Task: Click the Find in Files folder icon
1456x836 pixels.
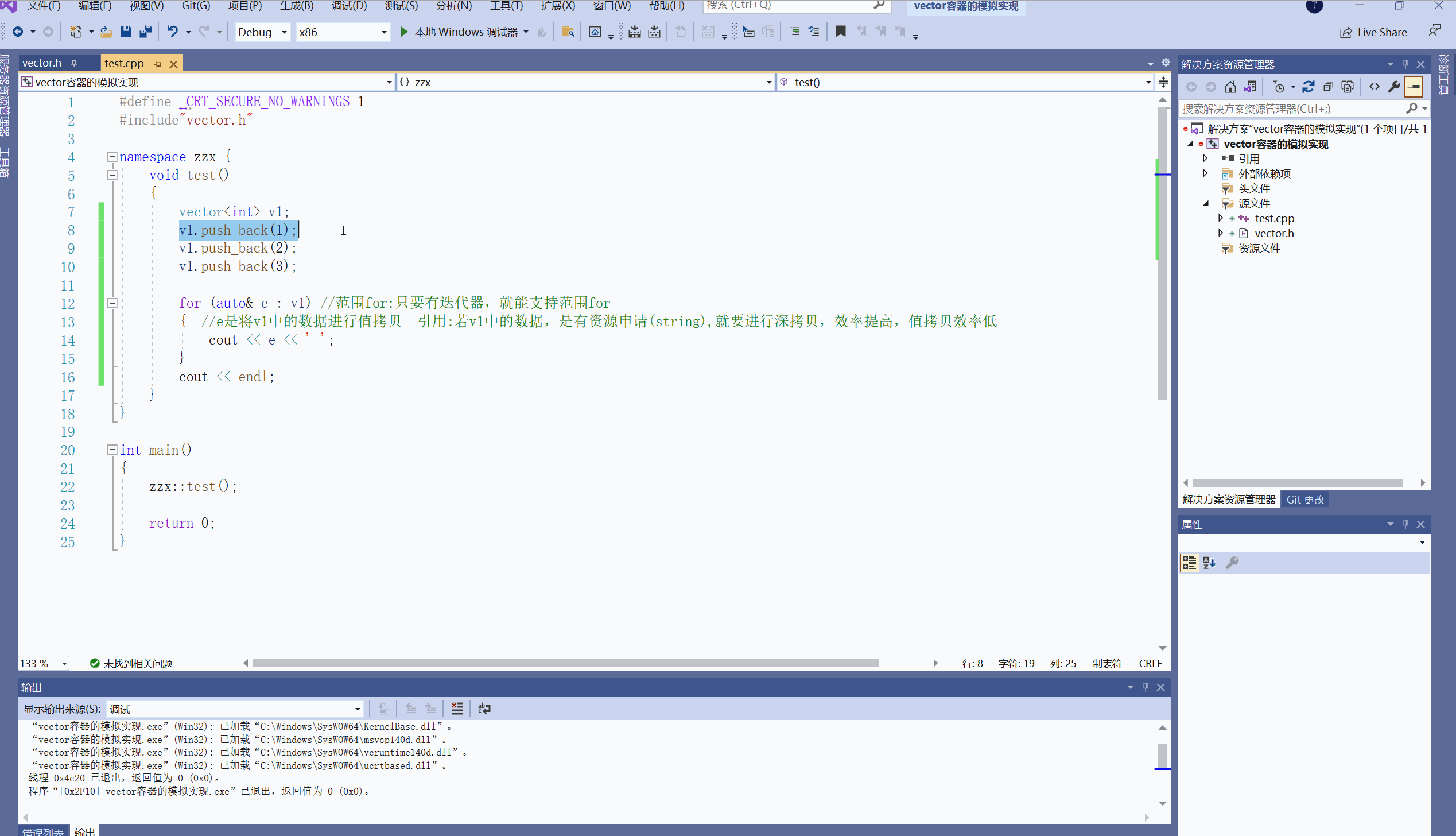Action: [x=568, y=32]
